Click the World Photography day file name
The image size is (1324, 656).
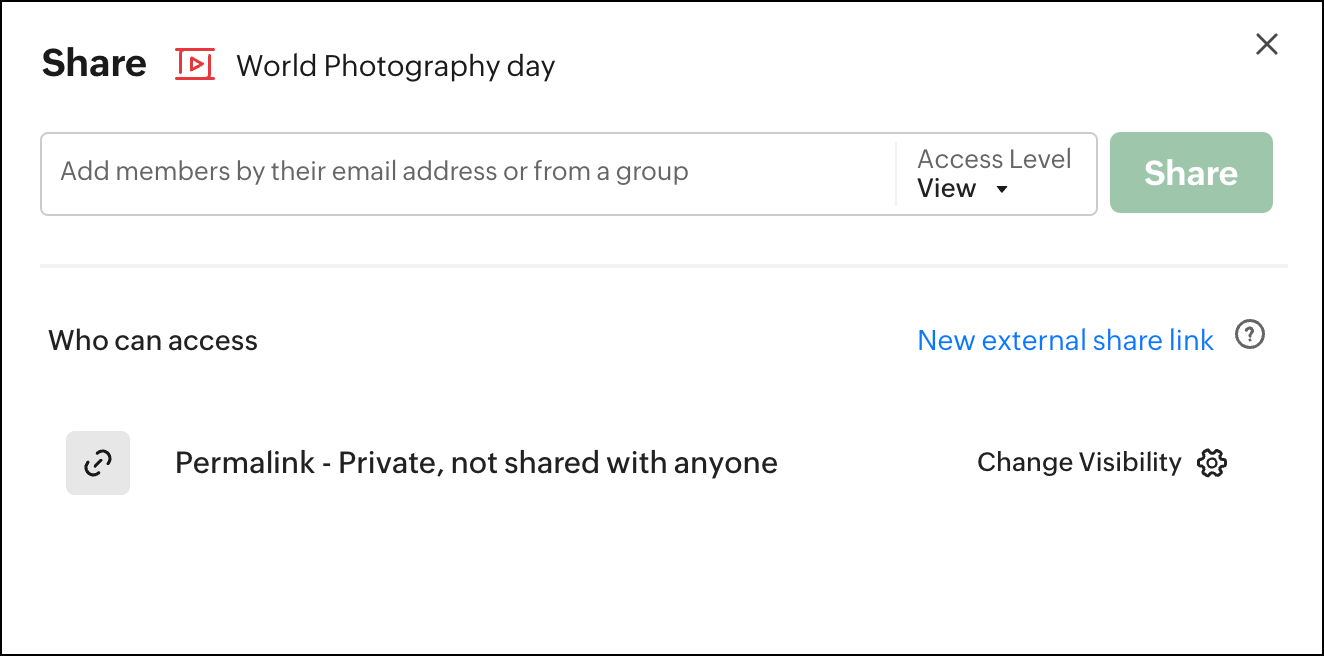coord(395,66)
